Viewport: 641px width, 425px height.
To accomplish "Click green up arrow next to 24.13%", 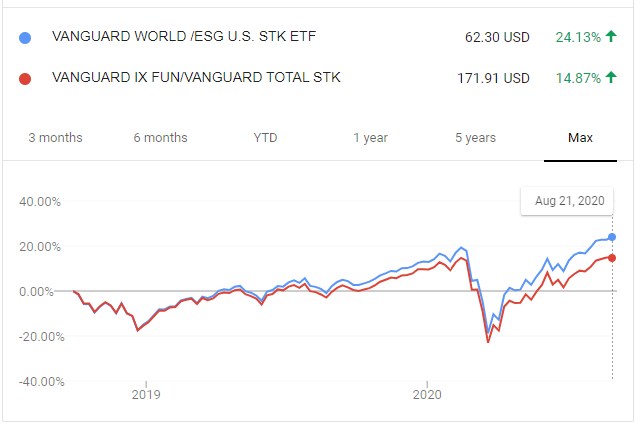I will tap(611, 38).
